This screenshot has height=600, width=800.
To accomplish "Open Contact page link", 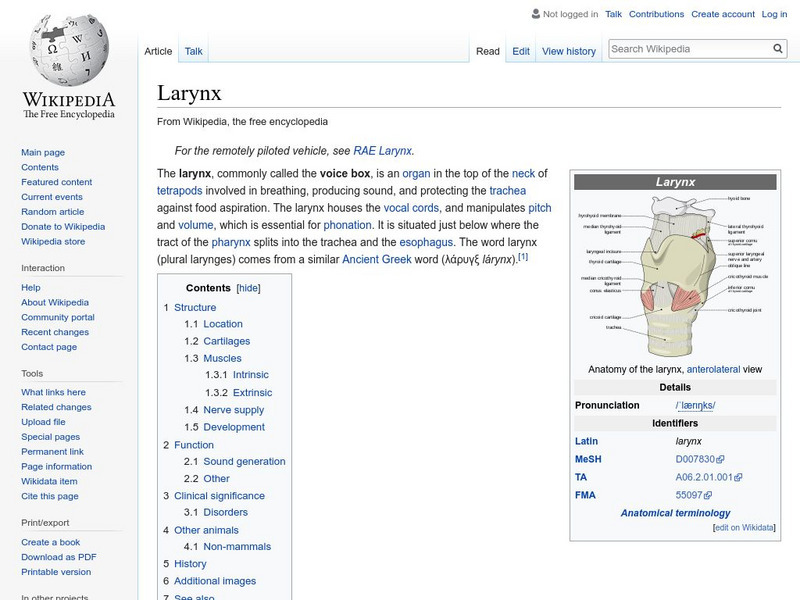I will click(49, 346).
